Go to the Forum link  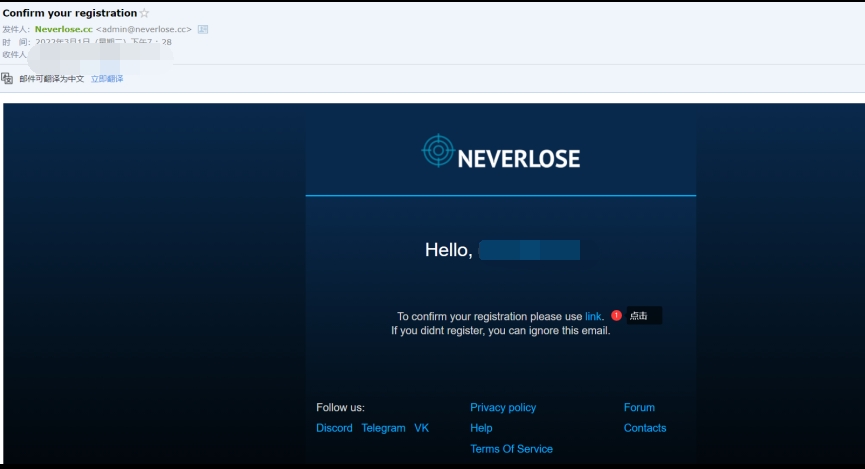coord(639,407)
